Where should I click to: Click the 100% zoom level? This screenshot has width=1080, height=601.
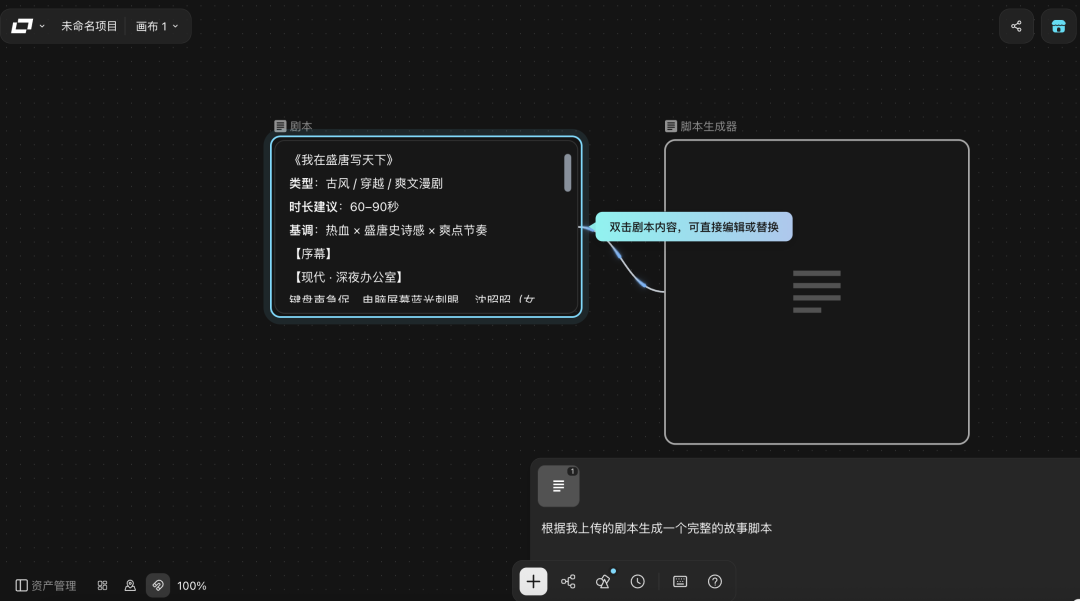click(191, 585)
